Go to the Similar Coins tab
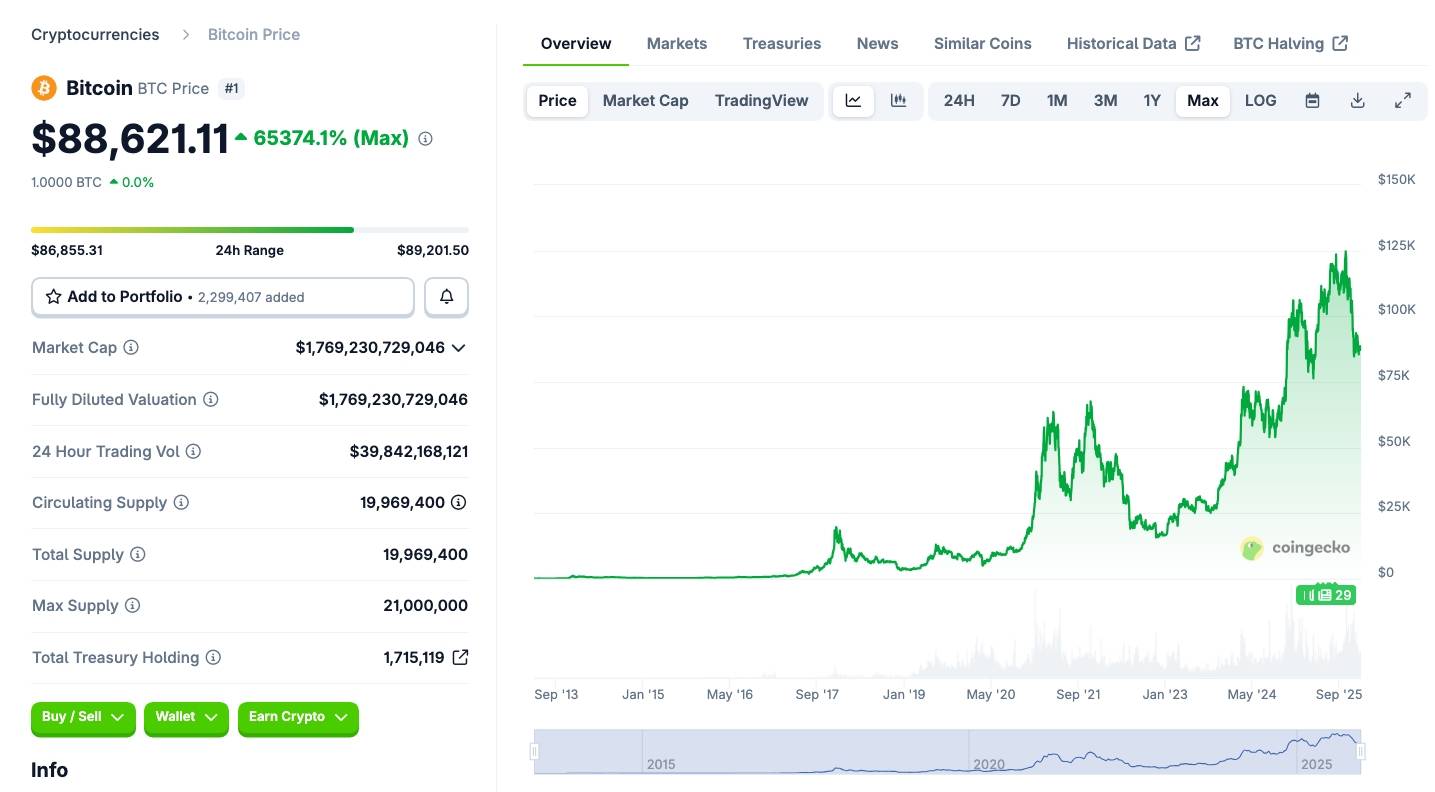This screenshot has width=1435, height=792. 982,43
